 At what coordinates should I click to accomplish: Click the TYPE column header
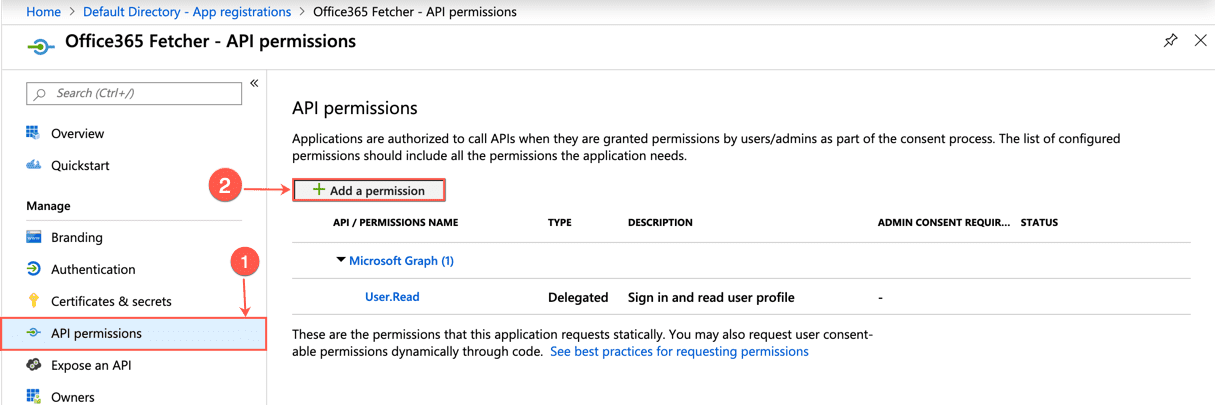click(560, 222)
